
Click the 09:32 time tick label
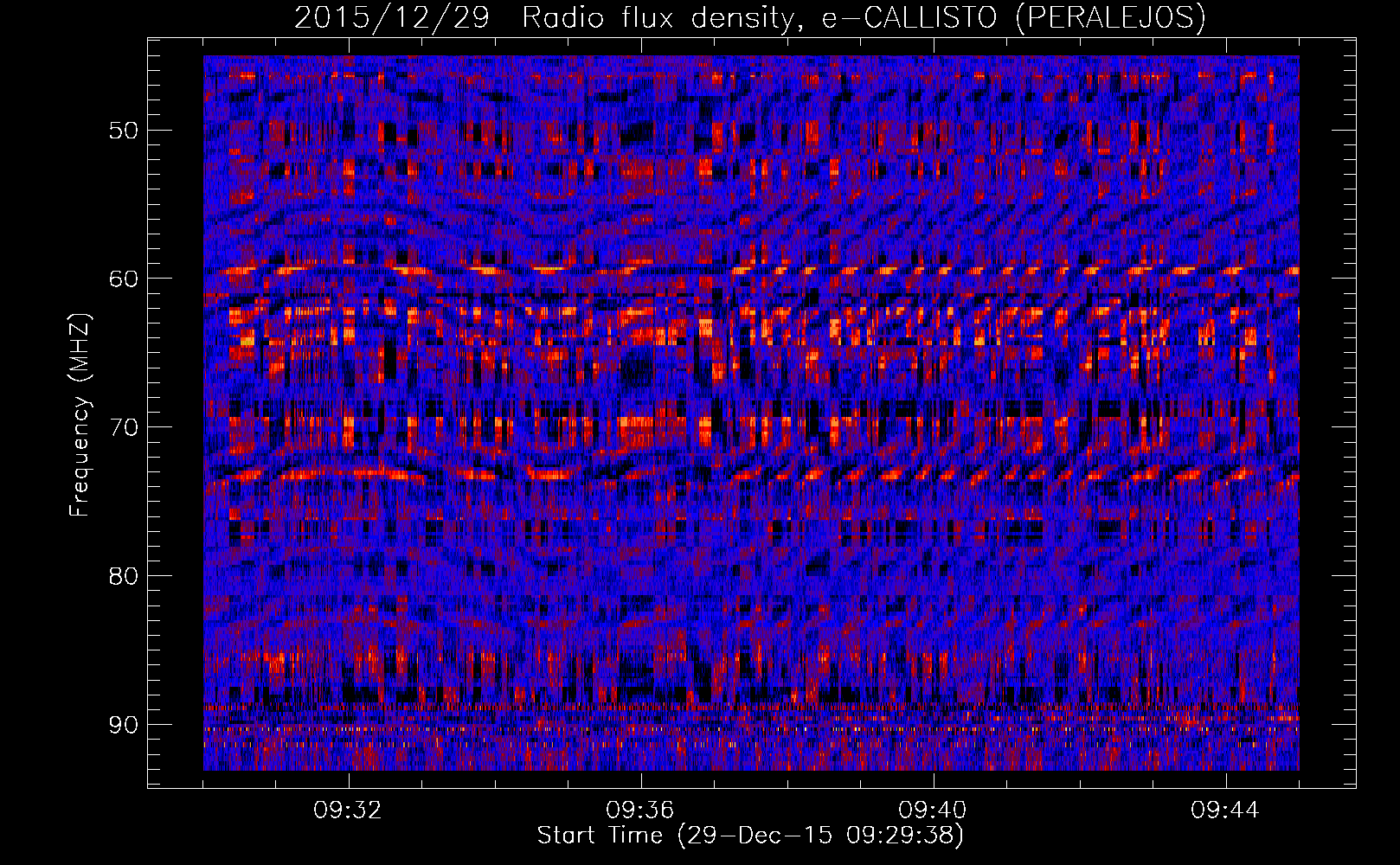point(348,811)
